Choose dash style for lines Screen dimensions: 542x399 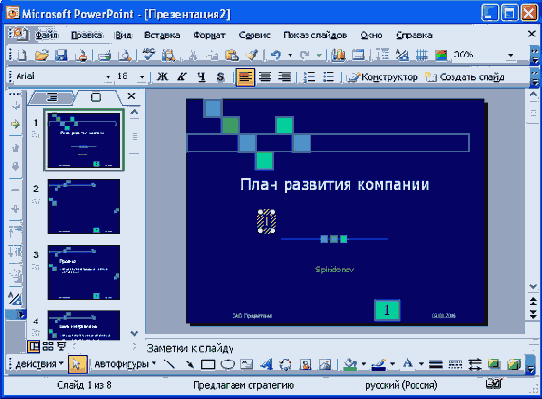(455, 364)
